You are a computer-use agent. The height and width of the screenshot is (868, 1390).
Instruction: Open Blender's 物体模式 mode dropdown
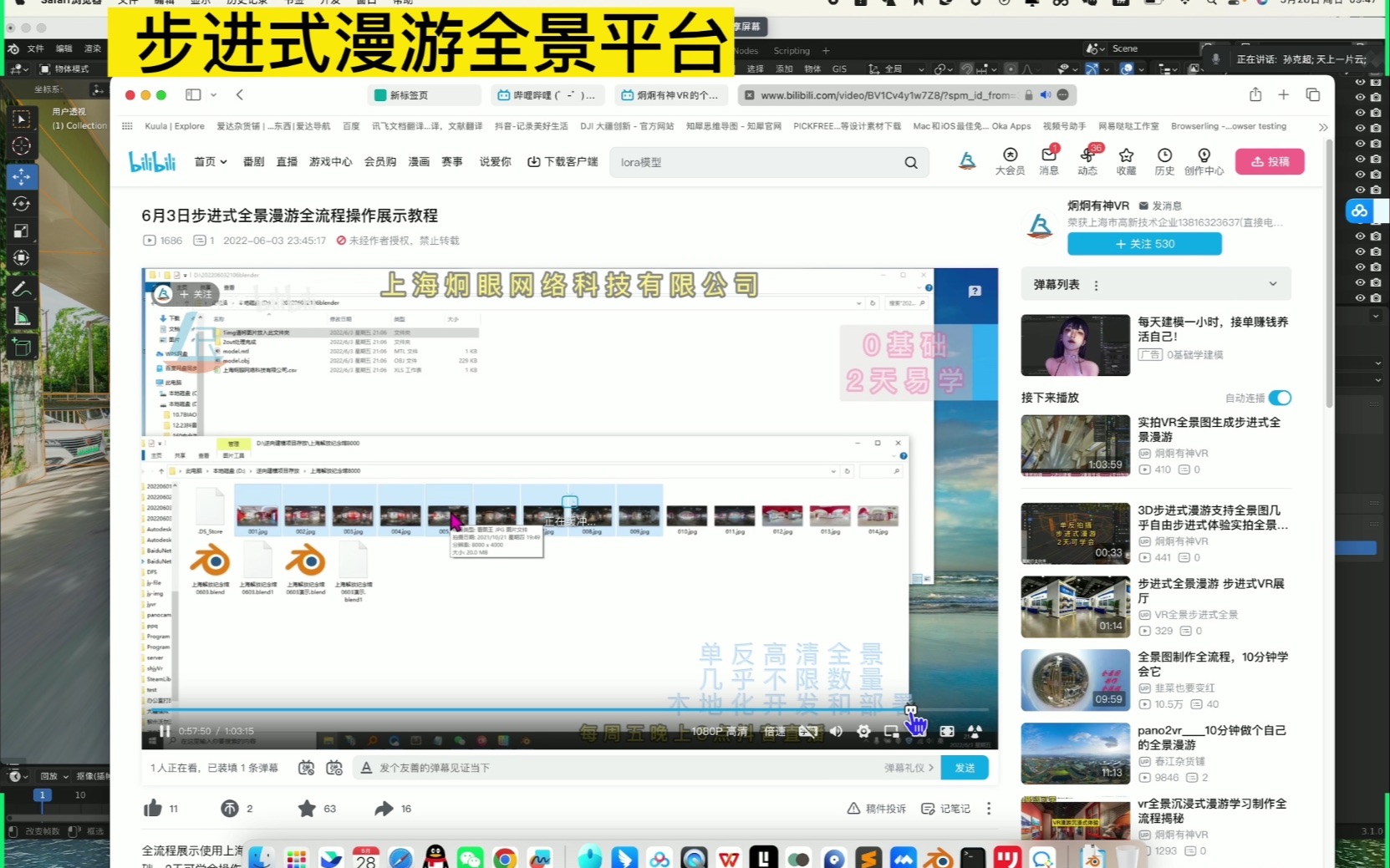[x=71, y=69]
